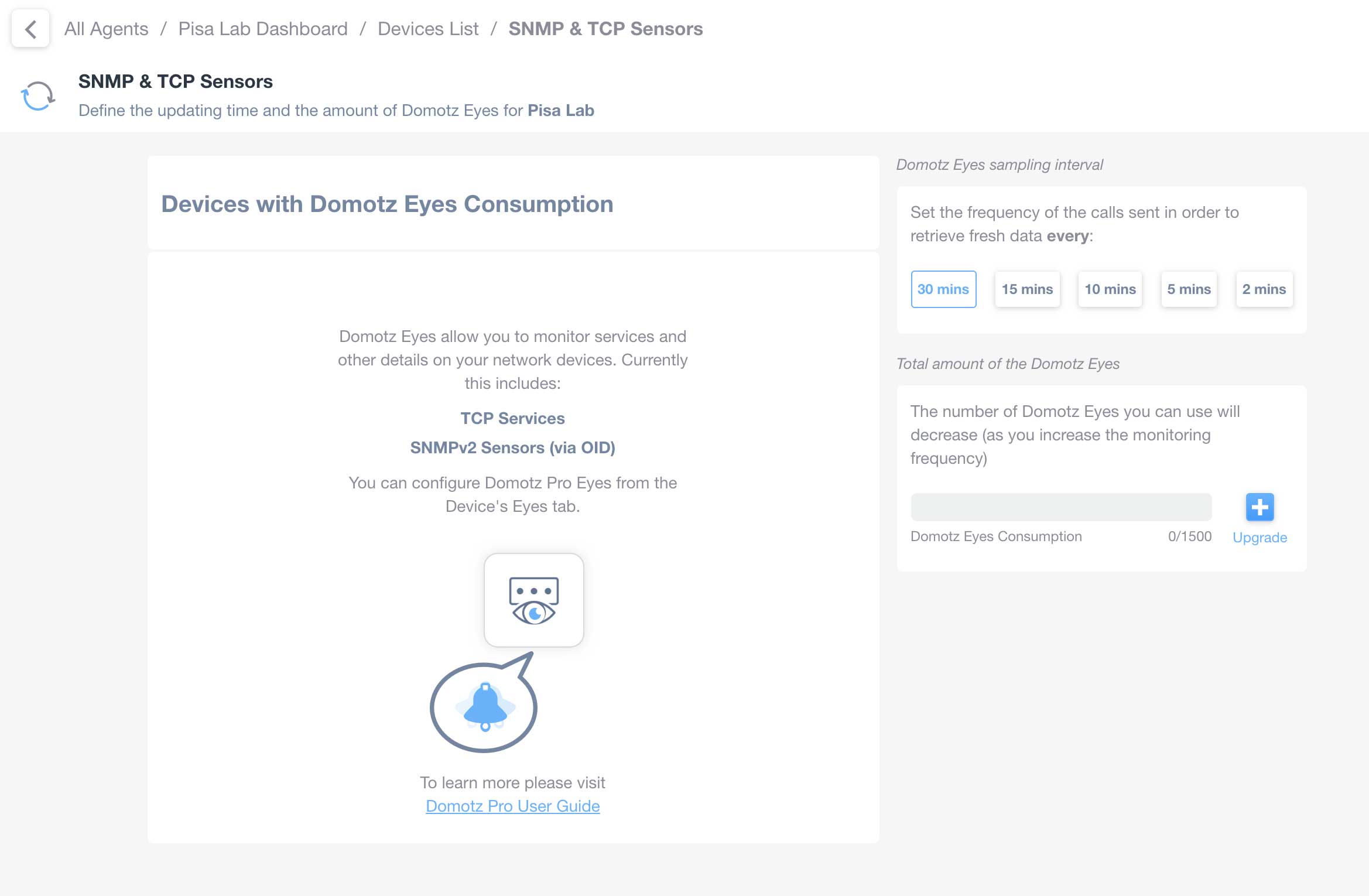Click the bell alert speech bubble icon
The height and width of the screenshot is (896, 1369).
(x=484, y=703)
